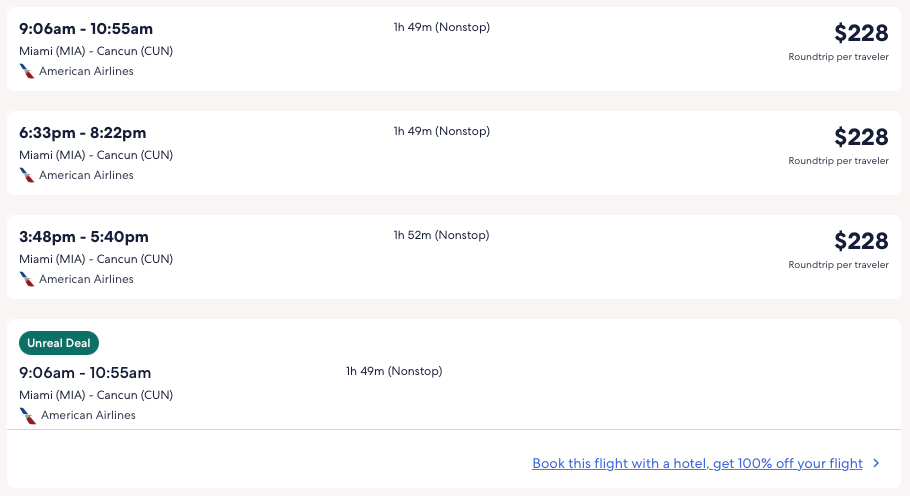Click 'American Airlines' text on the 6:33pm flight
The width and height of the screenshot is (910, 496).
click(86, 175)
